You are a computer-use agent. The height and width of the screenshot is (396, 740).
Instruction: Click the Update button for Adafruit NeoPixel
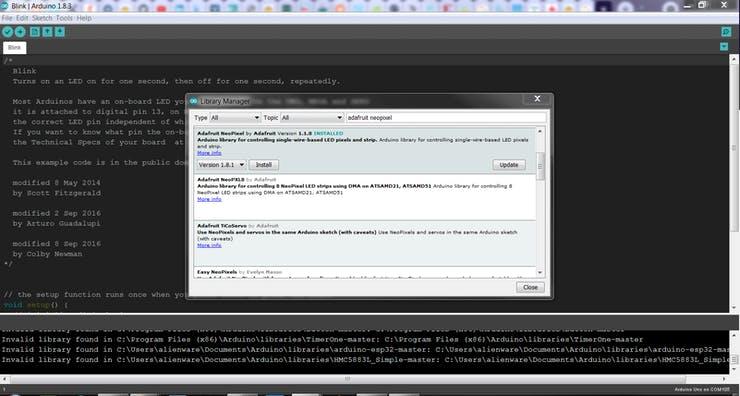pyautogui.click(x=509, y=165)
